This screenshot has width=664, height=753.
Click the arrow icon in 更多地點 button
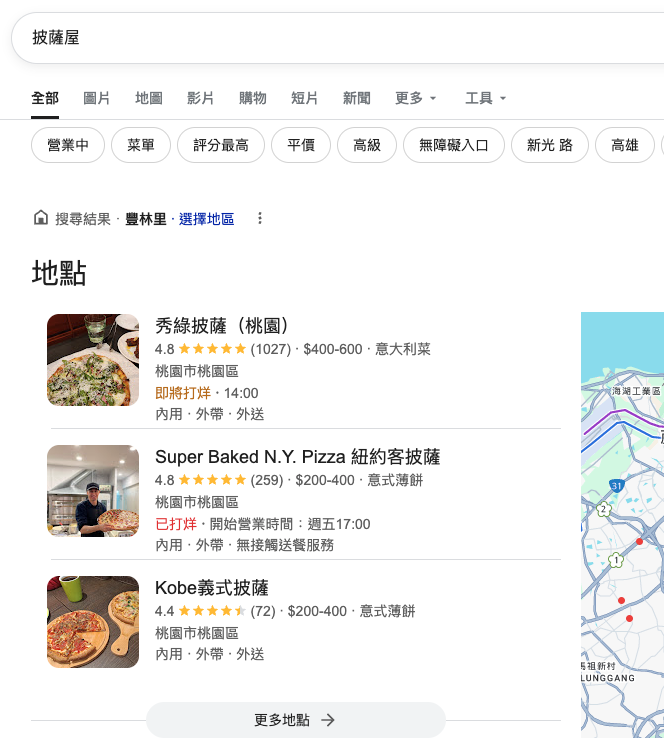(328, 720)
